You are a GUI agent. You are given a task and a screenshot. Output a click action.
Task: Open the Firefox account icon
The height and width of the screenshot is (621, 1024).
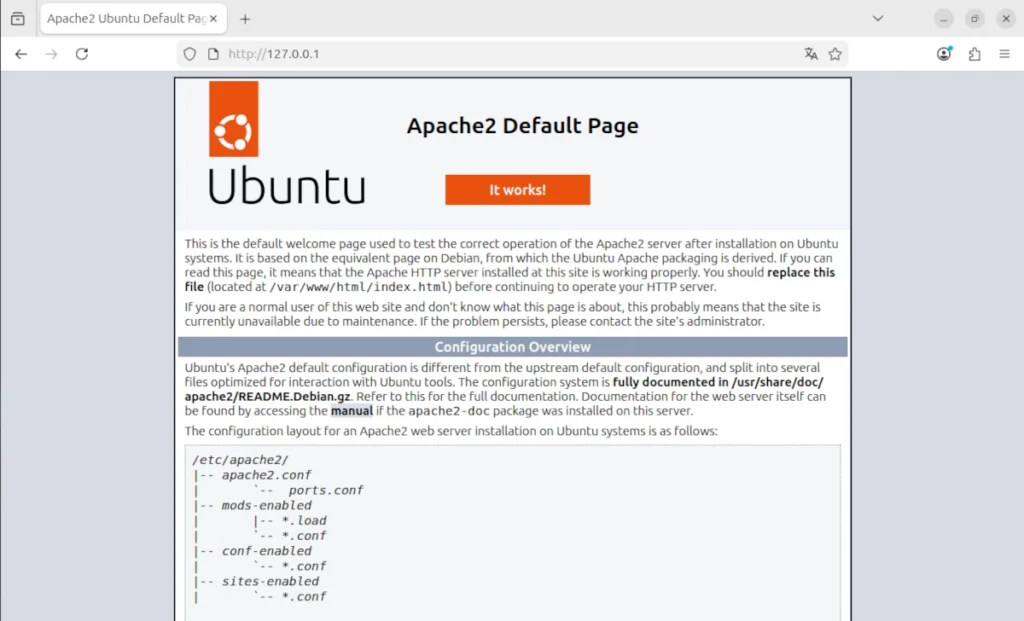944,54
